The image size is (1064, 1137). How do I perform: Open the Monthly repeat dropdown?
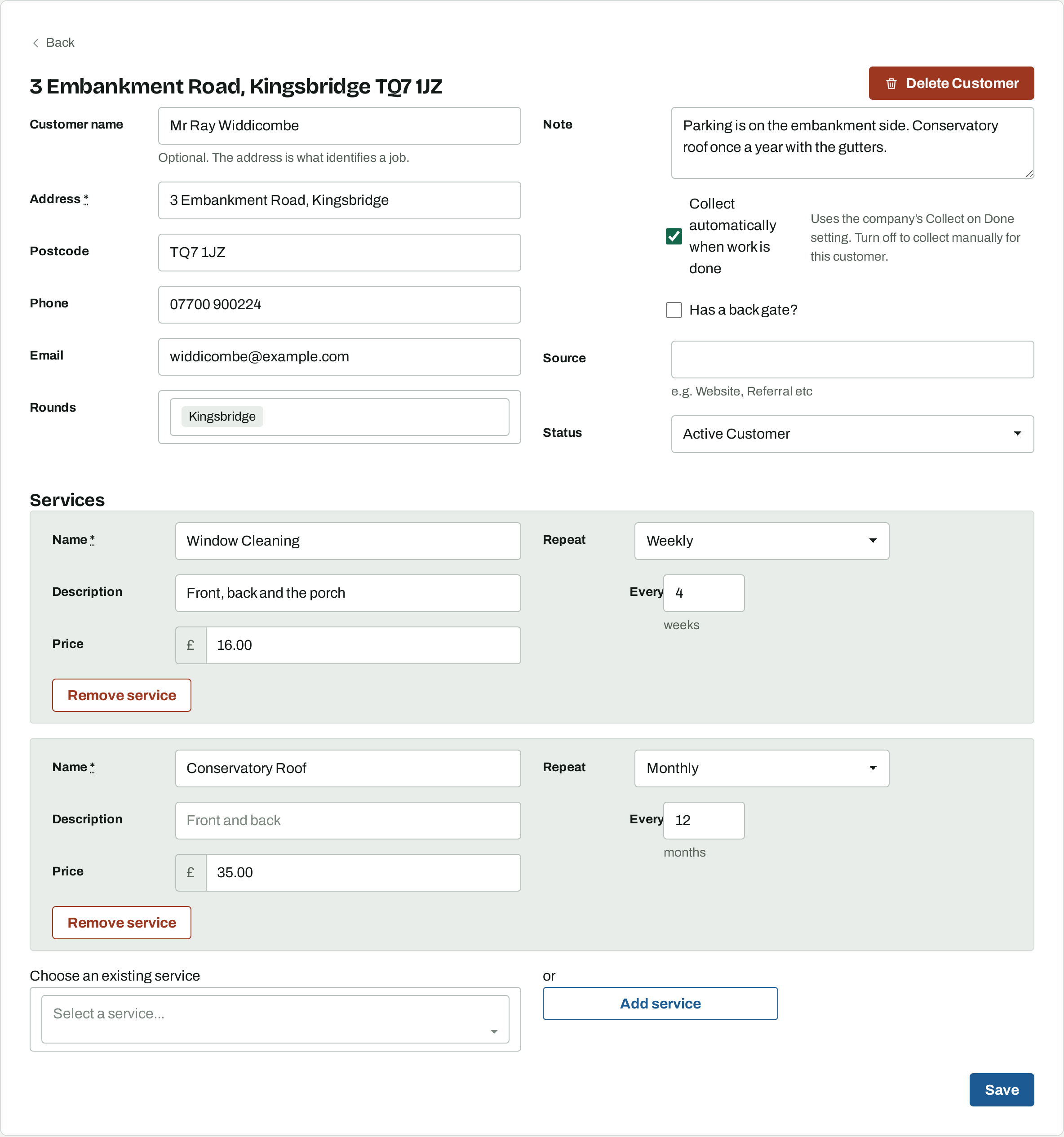pos(761,768)
